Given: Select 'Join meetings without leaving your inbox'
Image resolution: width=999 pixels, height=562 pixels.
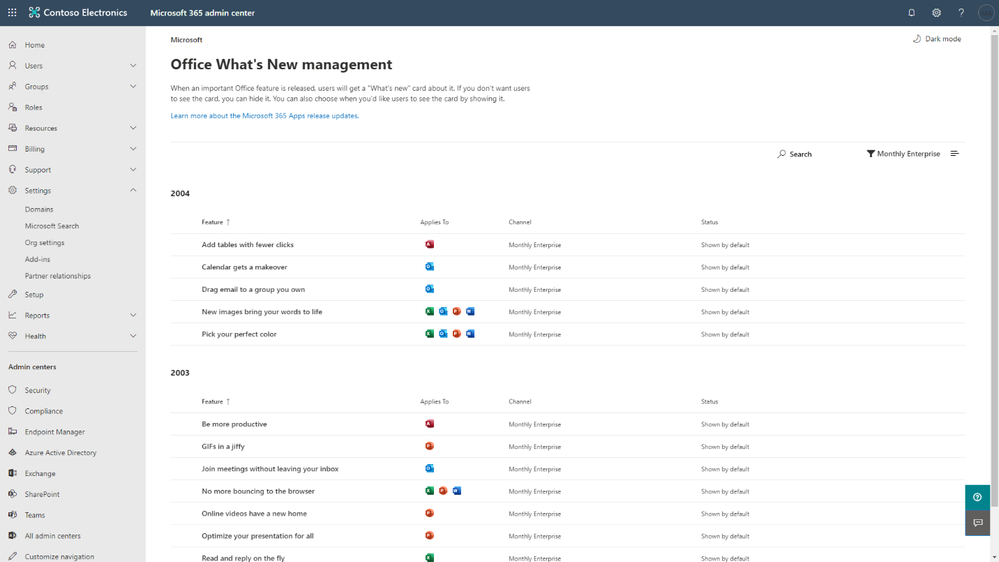Looking at the screenshot, I should (x=270, y=469).
